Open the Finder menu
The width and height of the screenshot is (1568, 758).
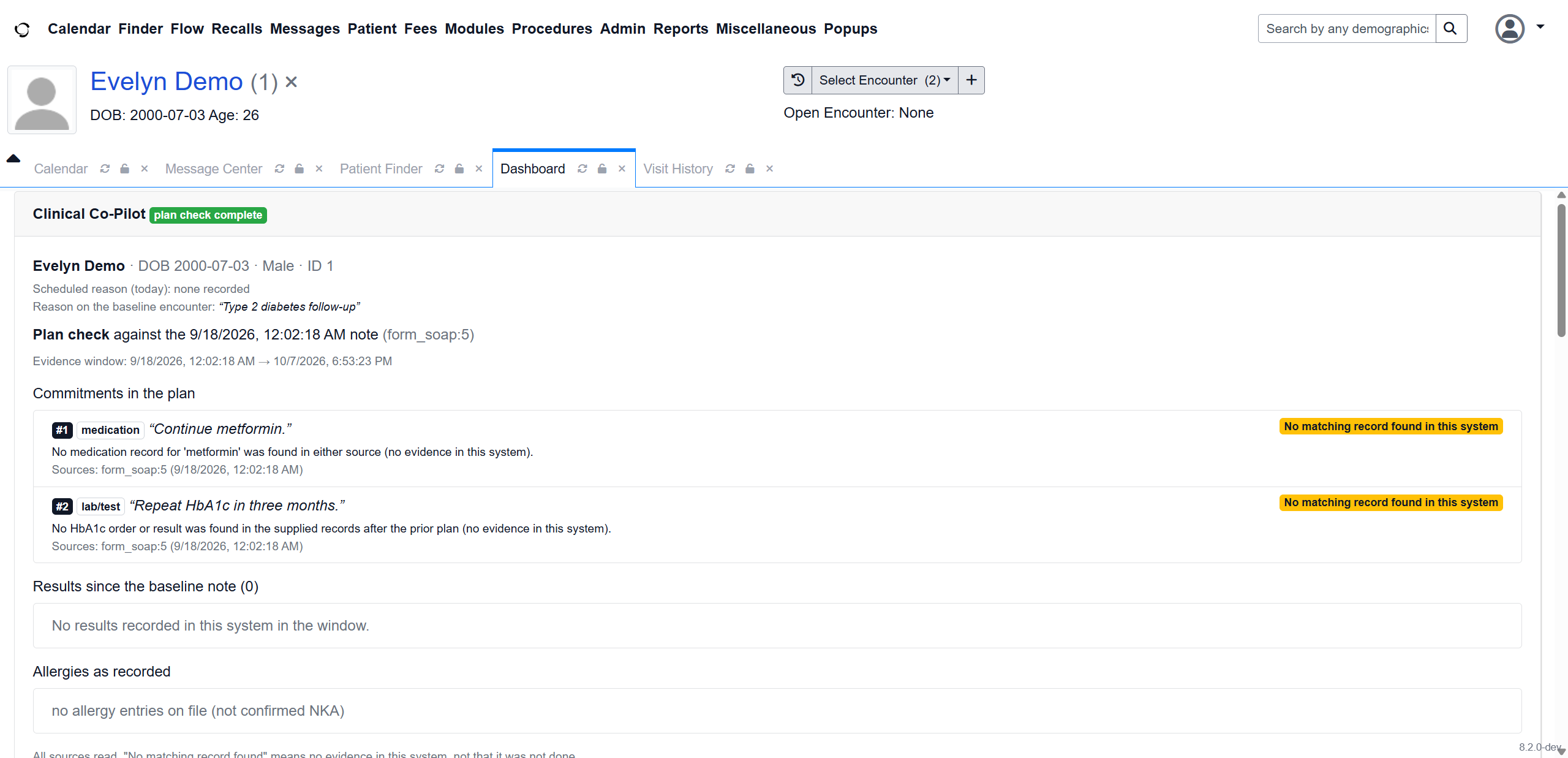click(x=141, y=29)
